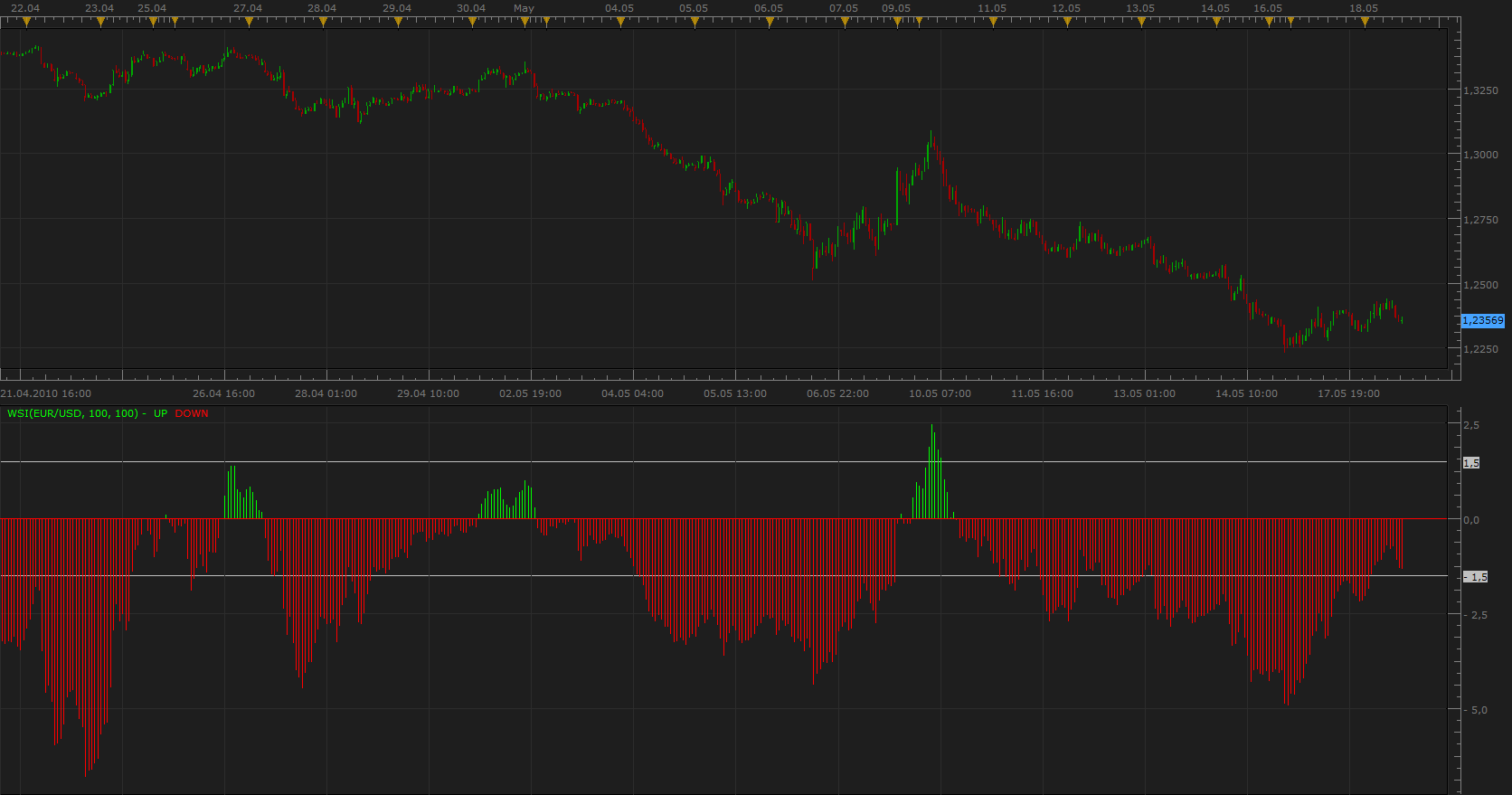Screen dimensions: 1512x795
Task: Select the triangle marker below 29.04
Action: 398,22
